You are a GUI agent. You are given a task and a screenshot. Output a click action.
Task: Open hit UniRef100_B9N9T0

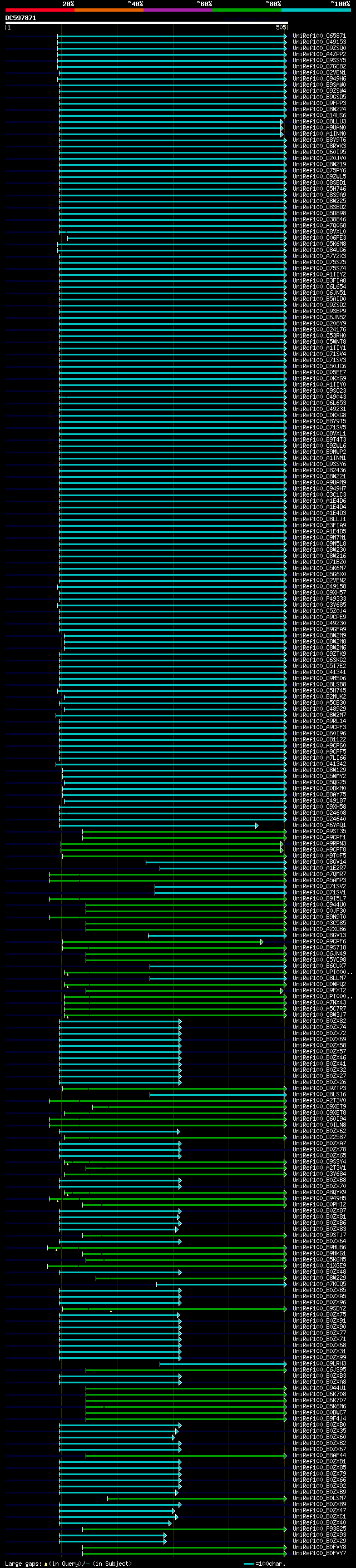click(x=319, y=917)
